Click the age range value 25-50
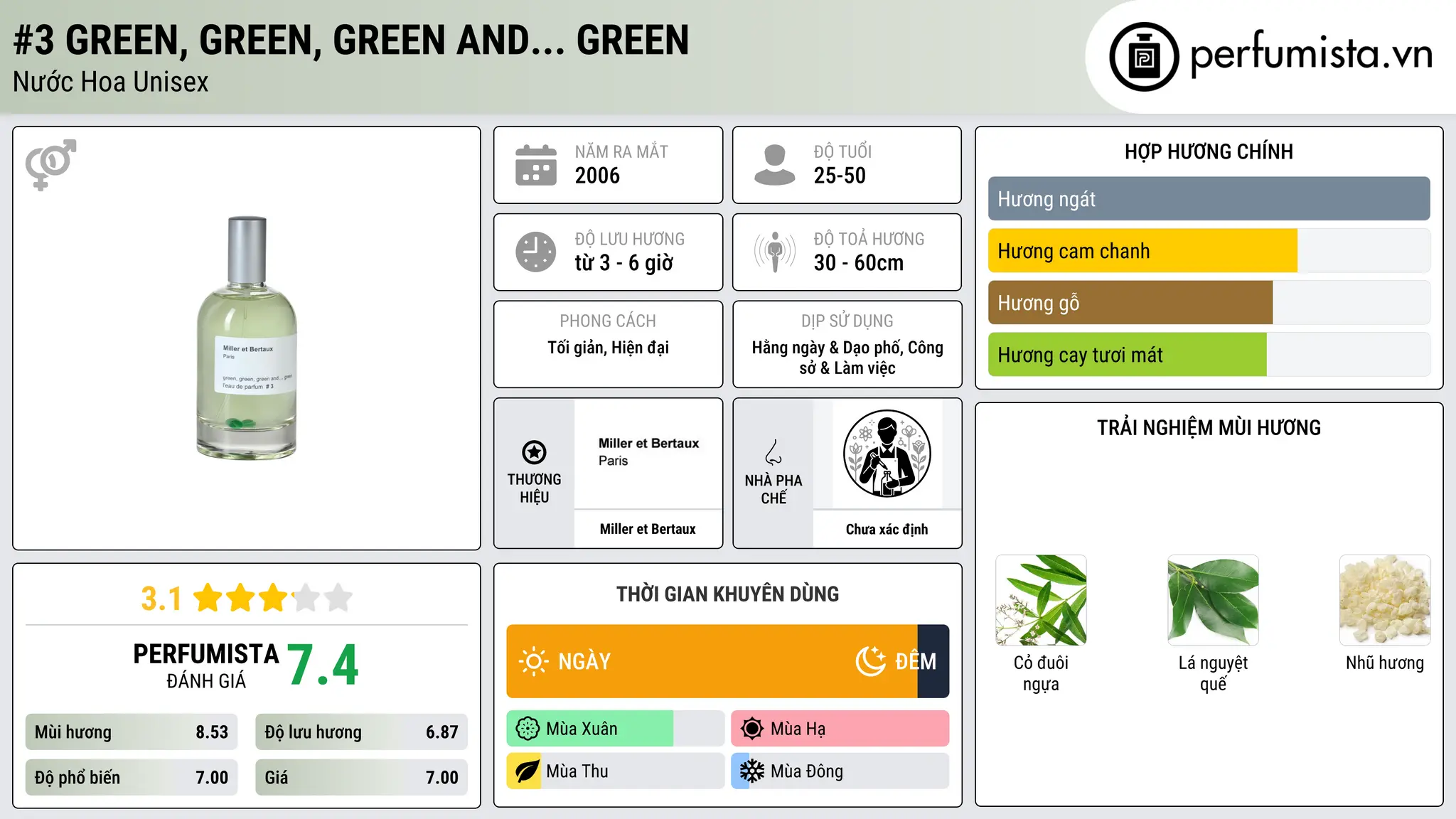Image resolution: width=1456 pixels, height=819 pixels. coord(840,176)
